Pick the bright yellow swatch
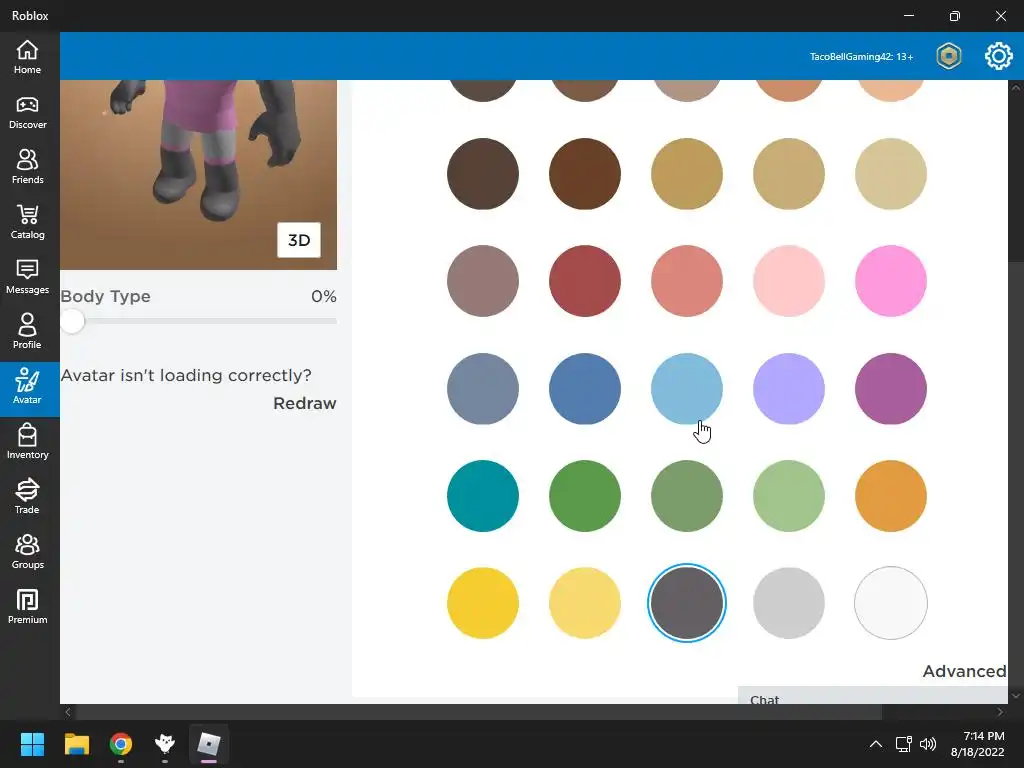The height and width of the screenshot is (768, 1024). (483, 603)
